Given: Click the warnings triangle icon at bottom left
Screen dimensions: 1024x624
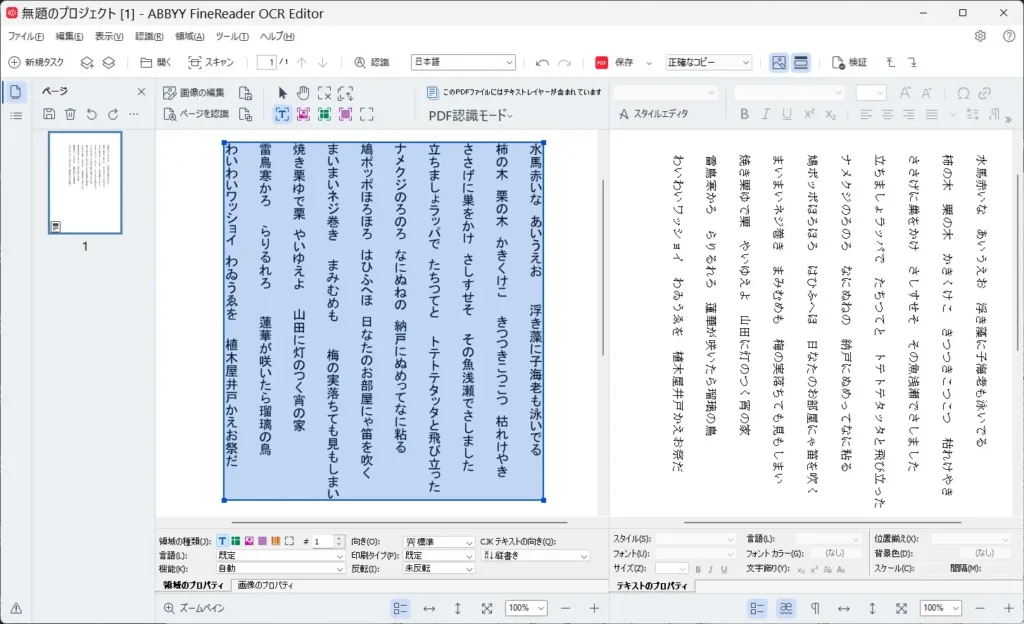Looking at the screenshot, I should [16, 608].
